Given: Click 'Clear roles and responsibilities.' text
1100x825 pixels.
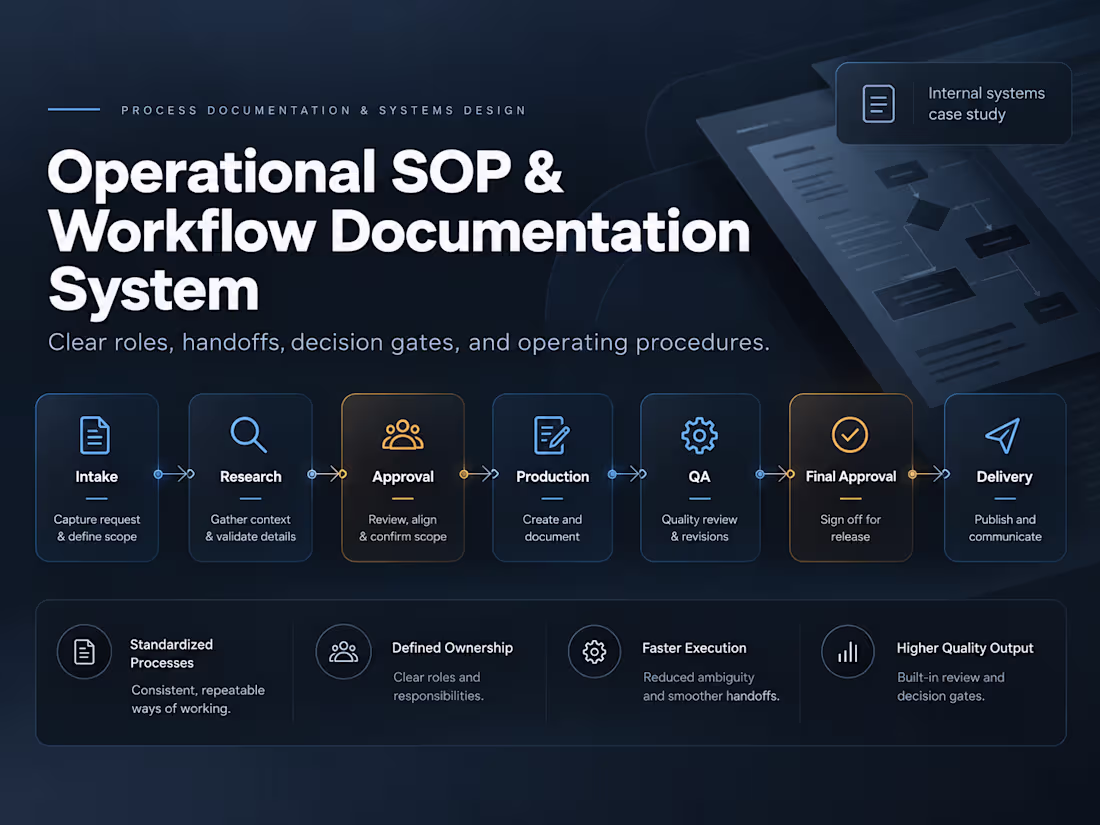Looking at the screenshot, I should pos(438,687).
